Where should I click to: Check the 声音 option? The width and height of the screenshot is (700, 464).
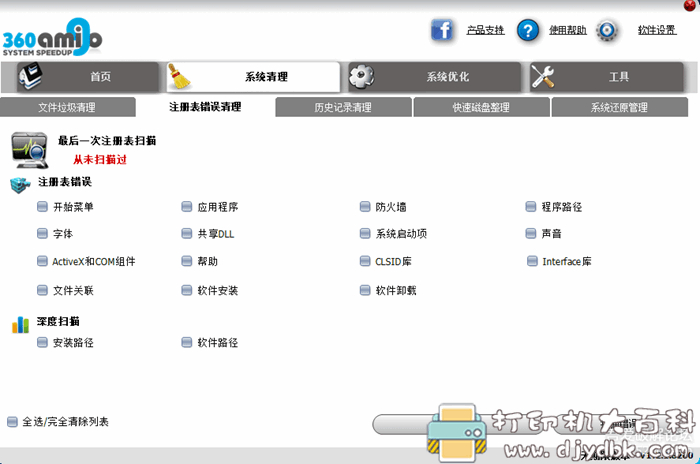[x=530, y=234]
